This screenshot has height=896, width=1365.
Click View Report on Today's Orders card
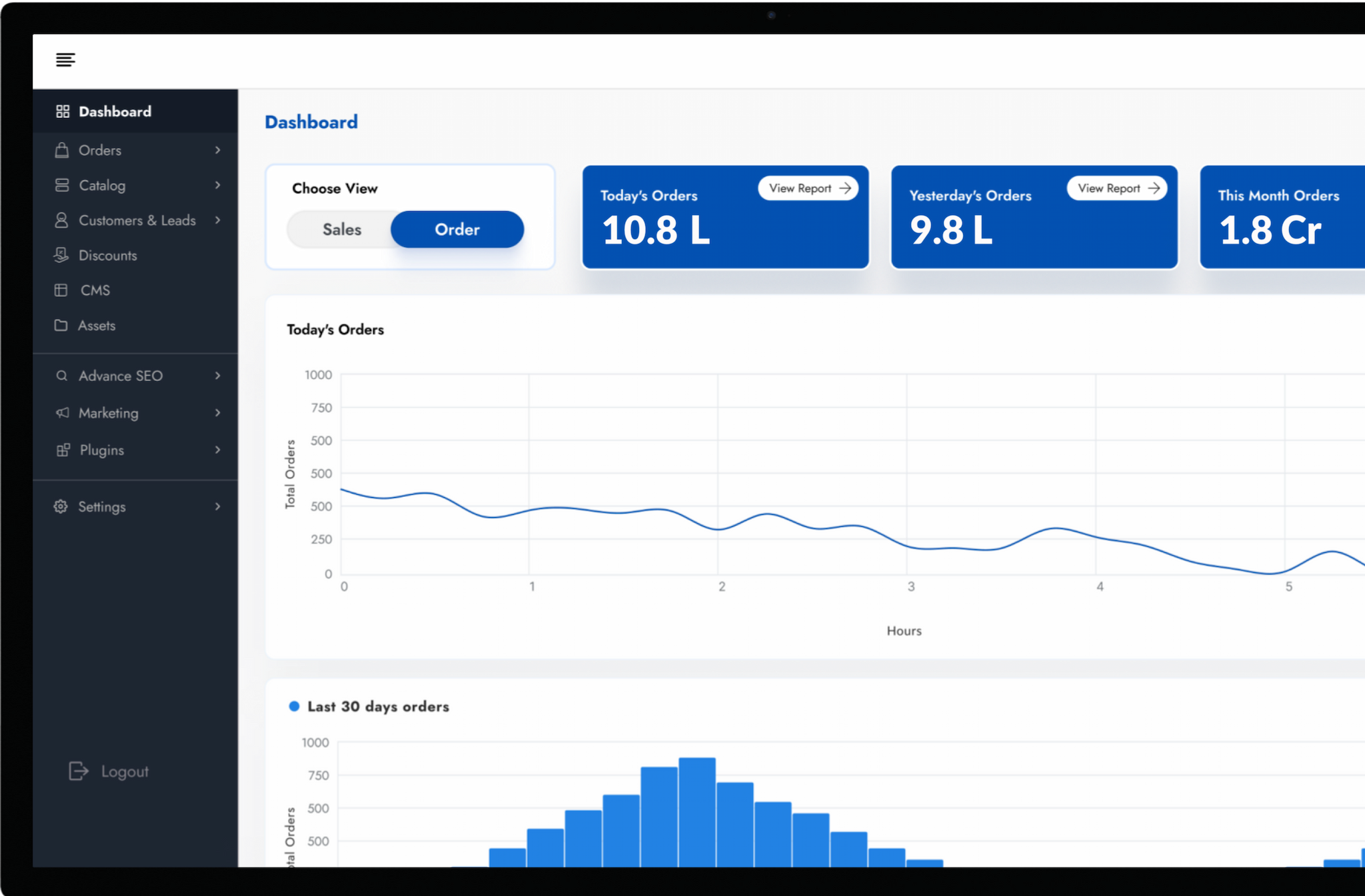coord(808,189)
